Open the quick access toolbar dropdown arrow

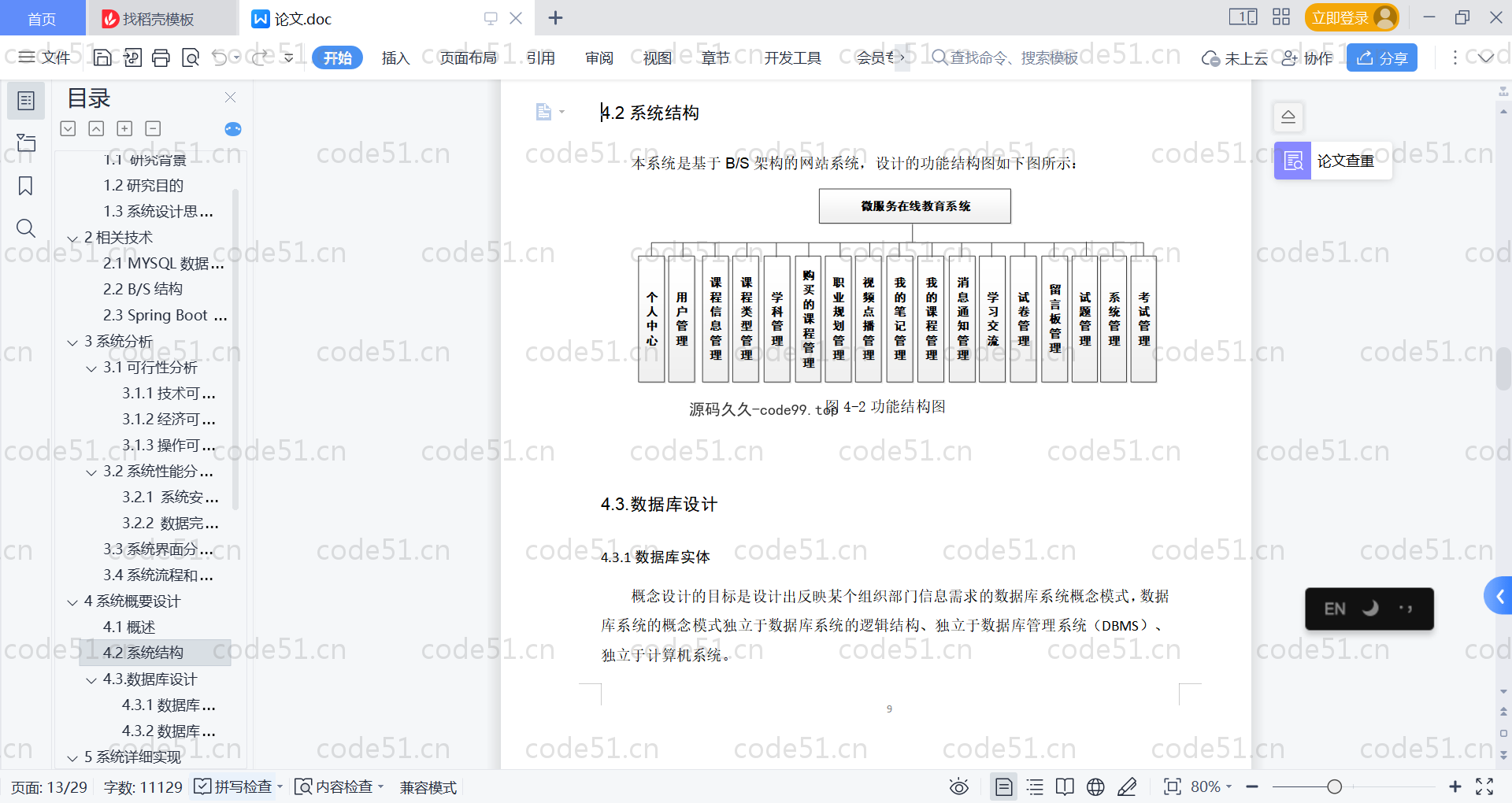pyautogui.click(x=288, y=57)
